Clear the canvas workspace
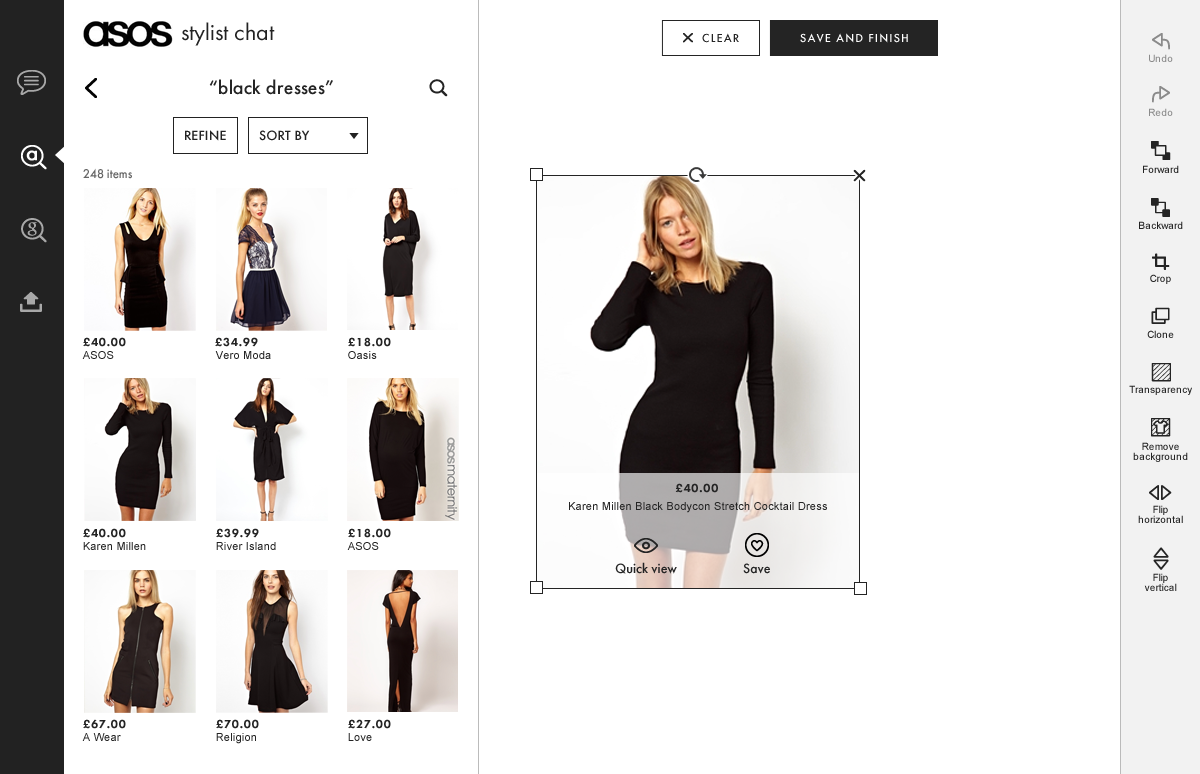Viewport: 1200px width, 774px height. 711,37
